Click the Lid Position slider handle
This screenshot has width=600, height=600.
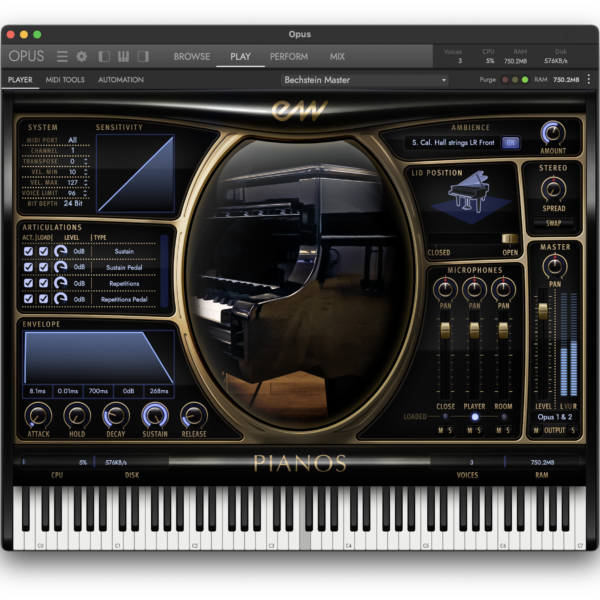click(510, 239)
